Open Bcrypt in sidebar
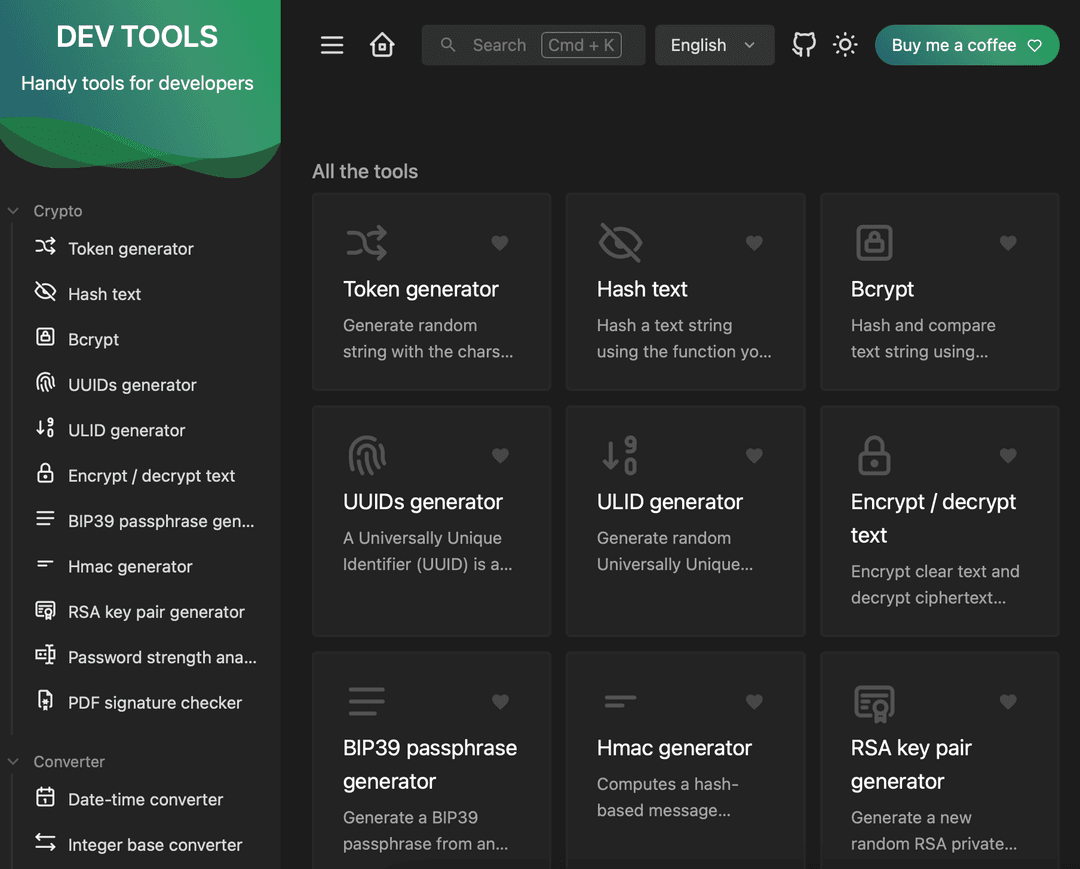 coord(93,339)
